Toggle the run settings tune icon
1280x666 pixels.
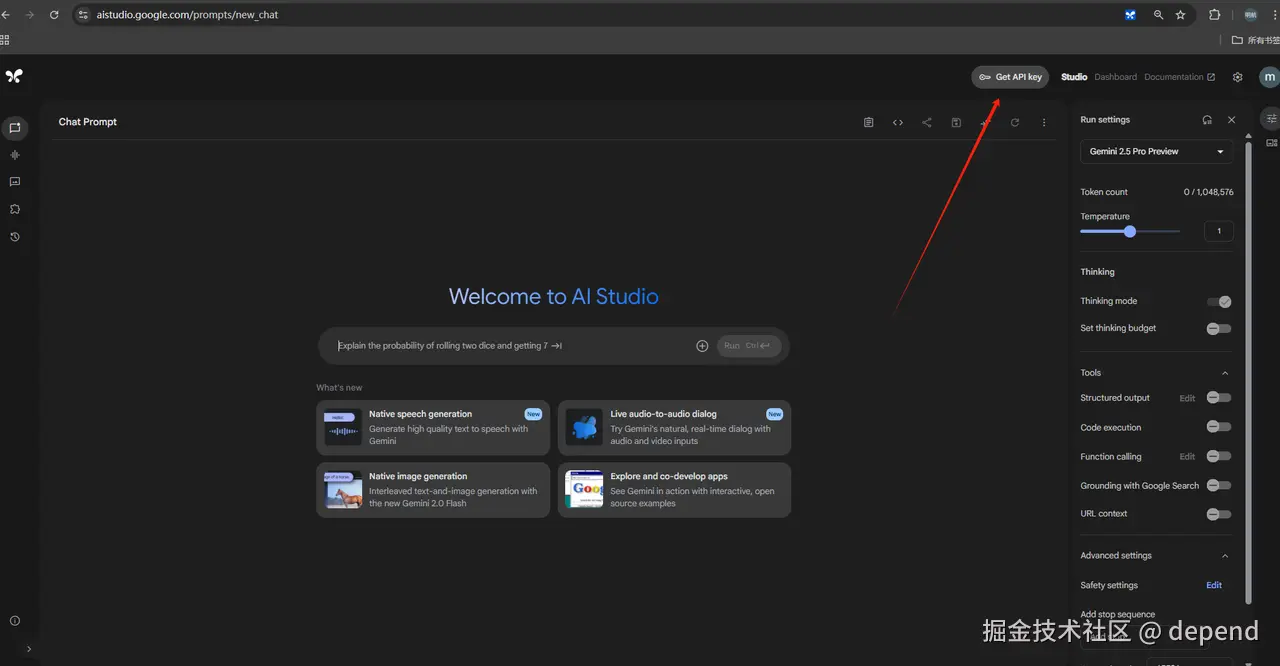[x=1271, y=118]
